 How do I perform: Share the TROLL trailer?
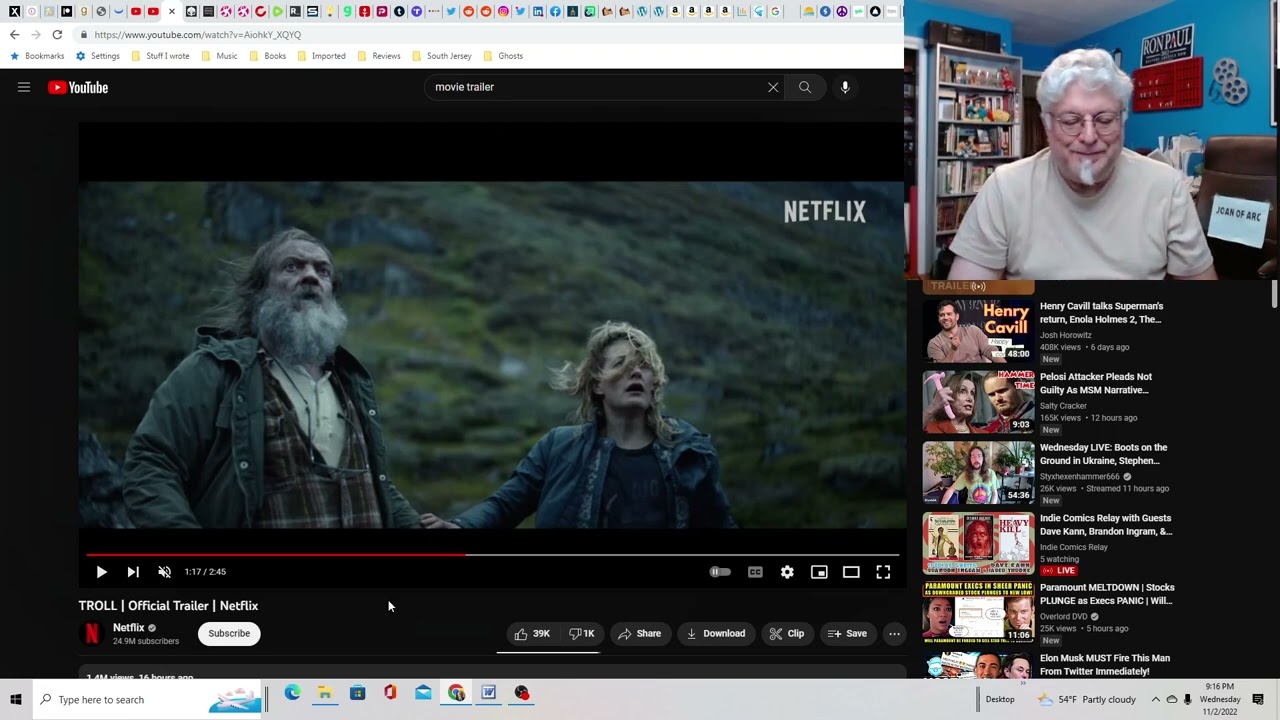coord(639,633)
